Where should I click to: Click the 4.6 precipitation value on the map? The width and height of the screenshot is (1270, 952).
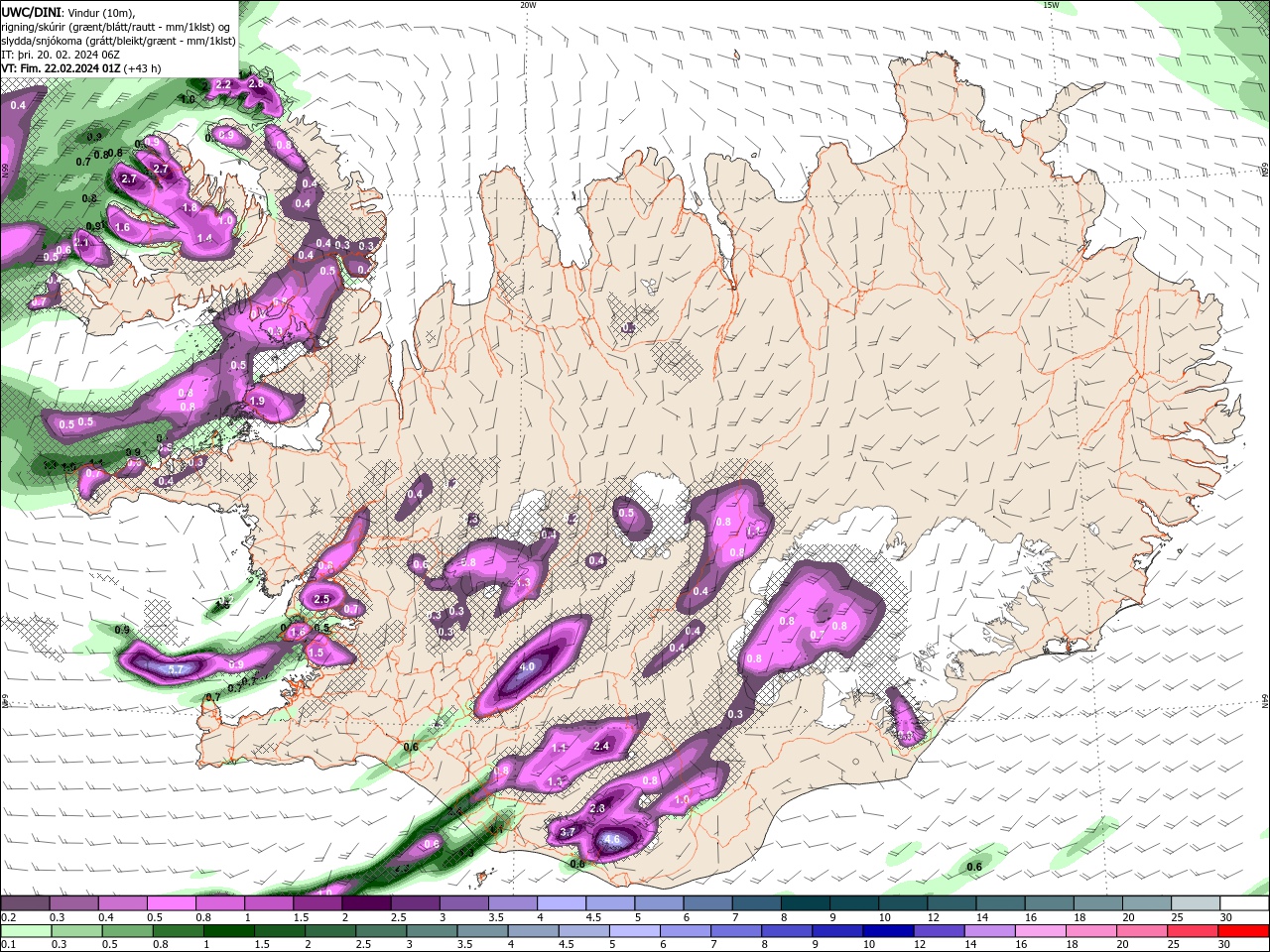[612, 839]
